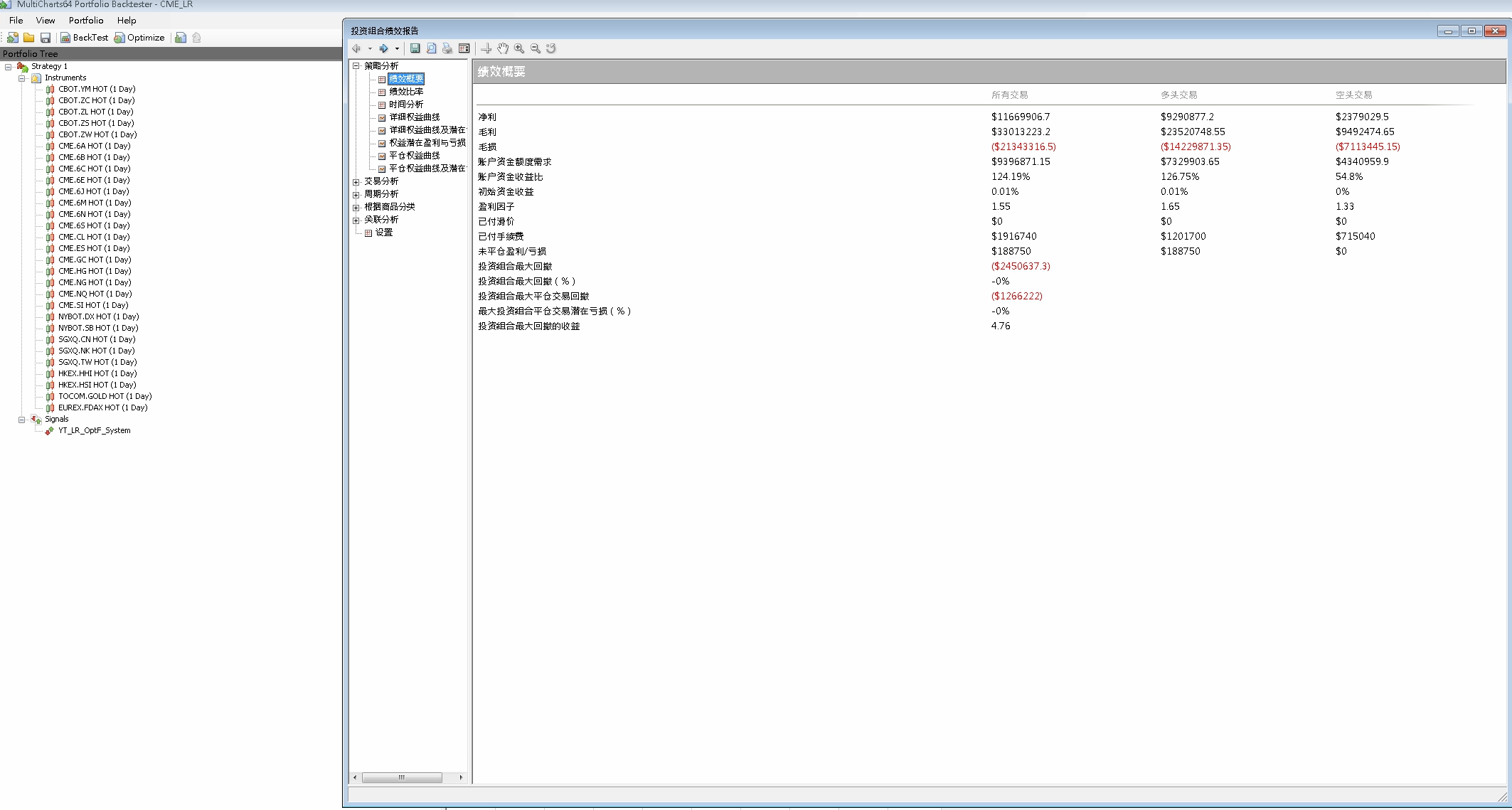The image size is (1512, 810).
Task: Click the BackTest button
Action: [x=84, y=38]
